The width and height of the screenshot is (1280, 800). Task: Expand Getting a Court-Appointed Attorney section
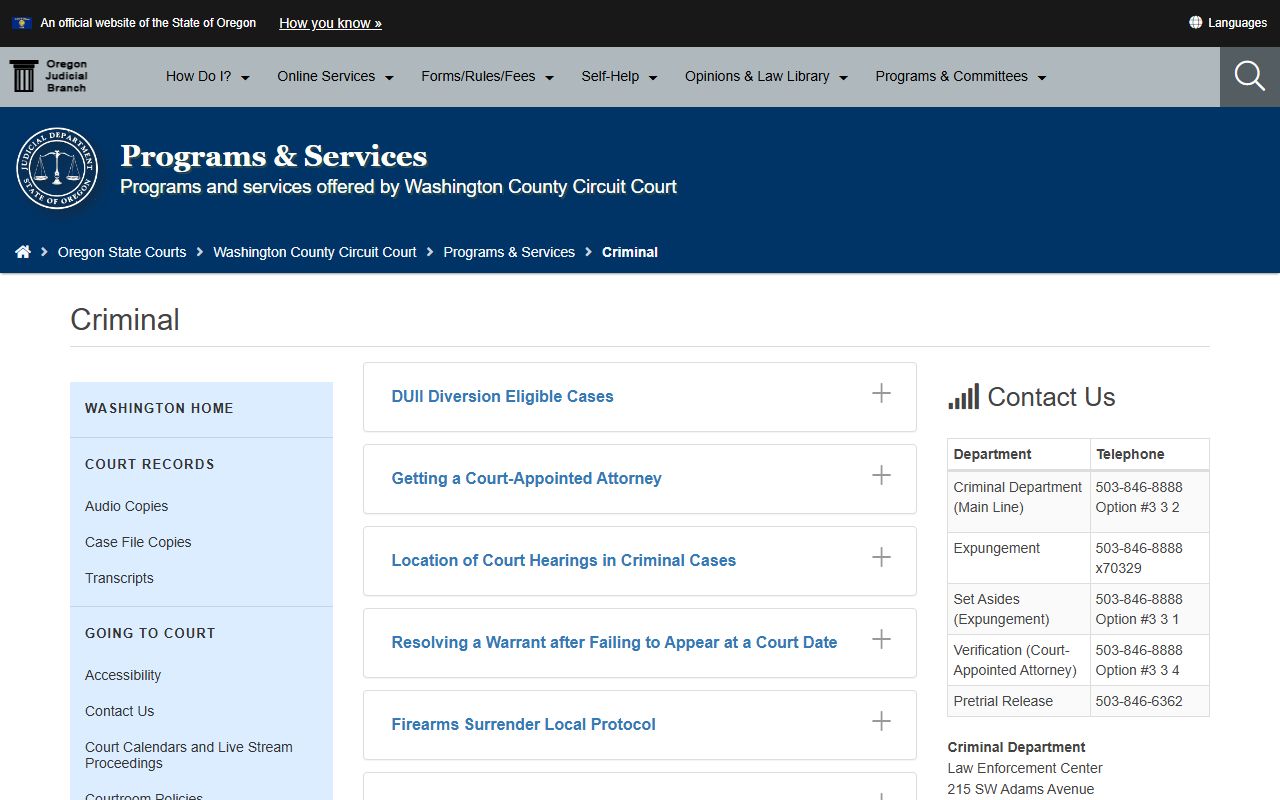click(640, 479)
